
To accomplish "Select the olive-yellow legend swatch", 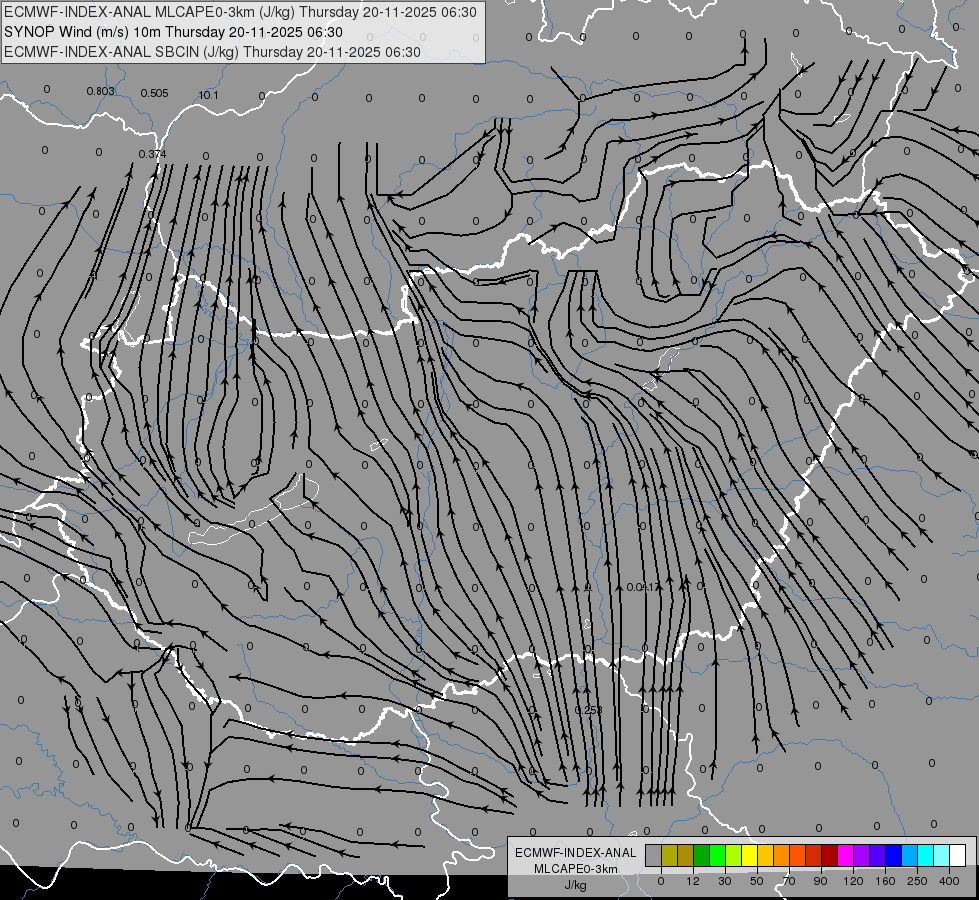I will tap(669, 855).
